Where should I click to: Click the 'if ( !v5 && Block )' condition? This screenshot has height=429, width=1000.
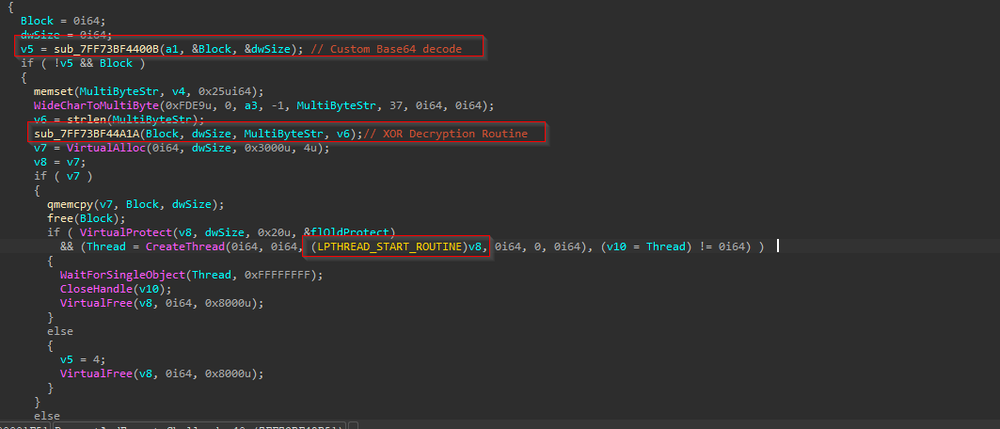(x=84, y=63)
